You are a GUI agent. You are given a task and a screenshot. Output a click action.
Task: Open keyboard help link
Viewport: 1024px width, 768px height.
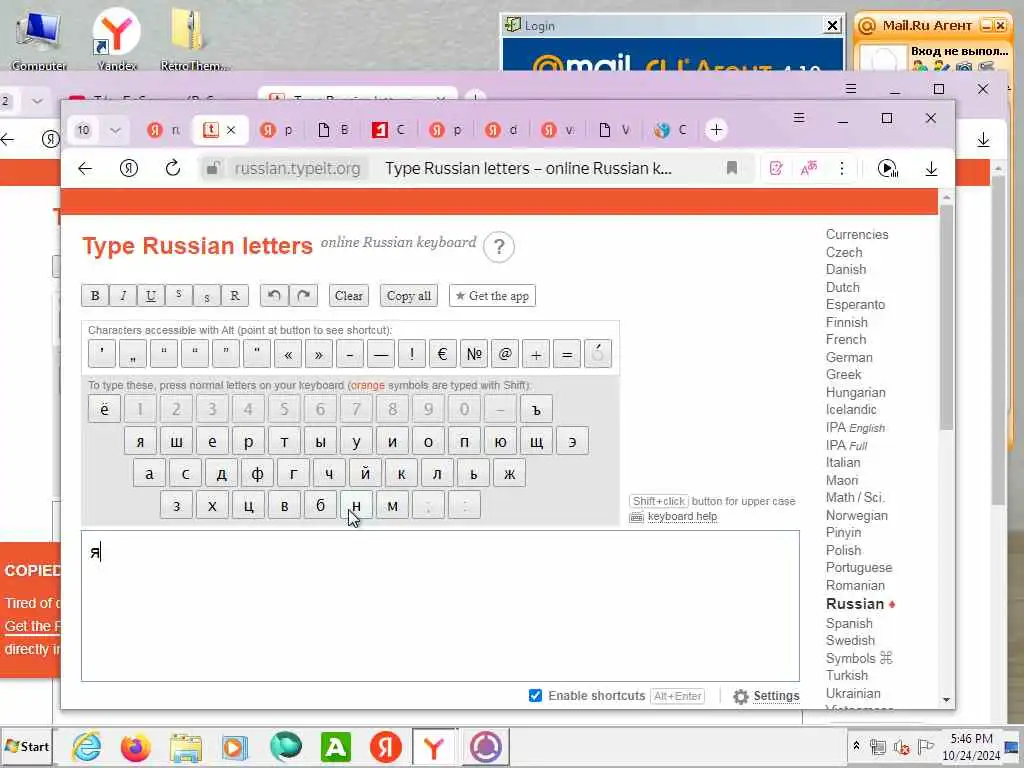point(682,517)
